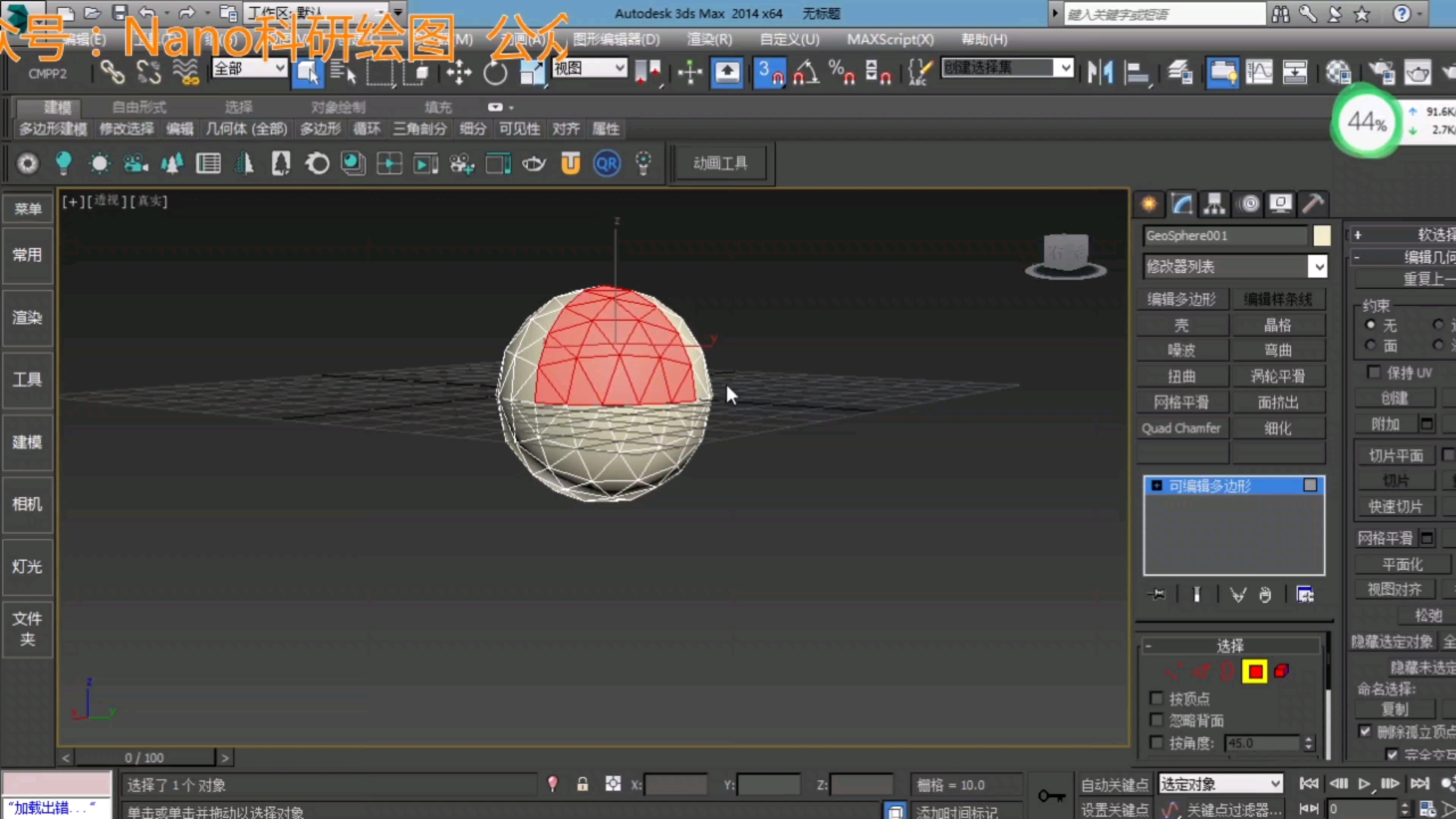Click the Mirror tool icon
This screenshot has height=819, width=1456.
pos(1100,72)
